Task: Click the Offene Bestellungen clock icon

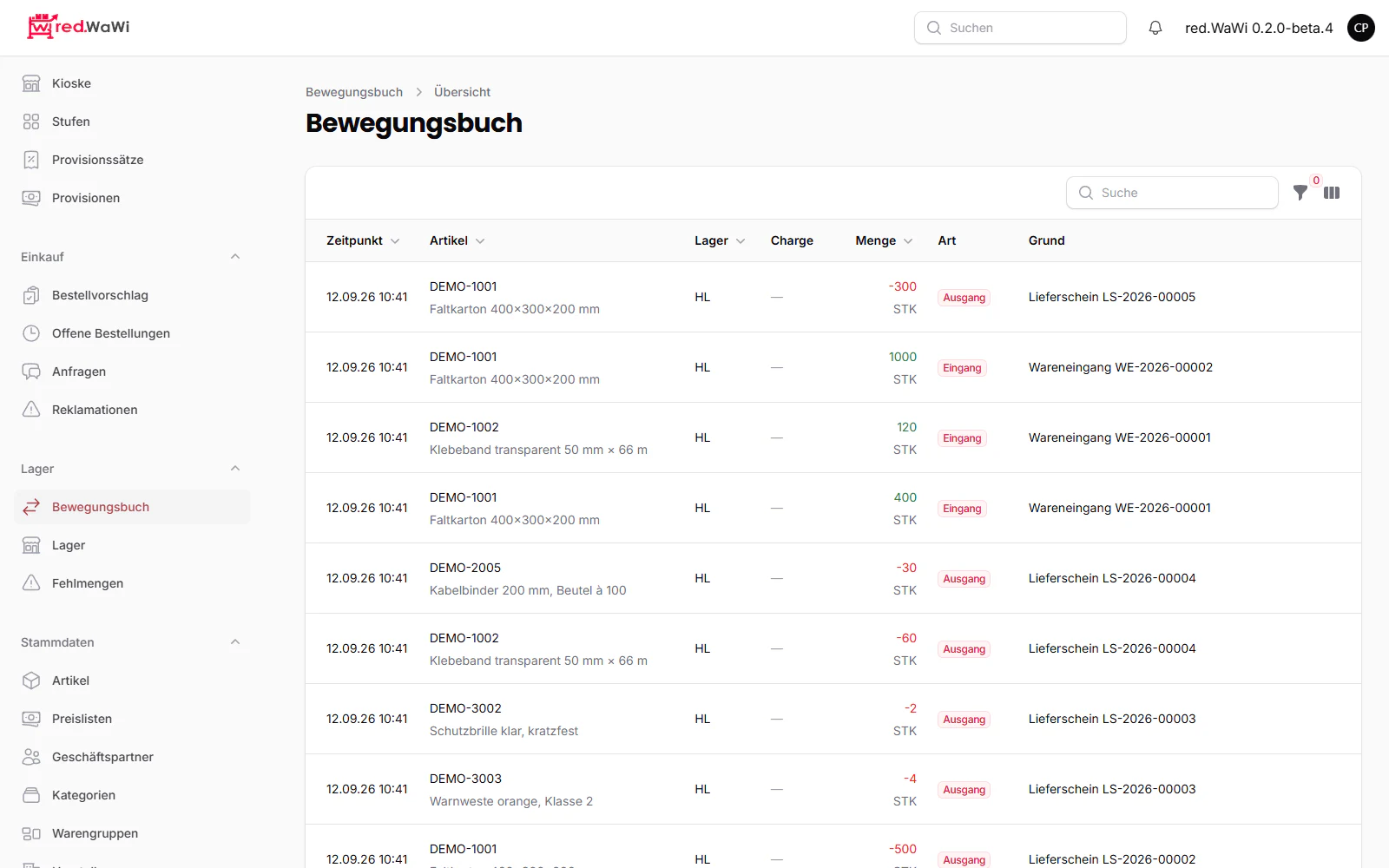Action: click(x=31, y=333)
